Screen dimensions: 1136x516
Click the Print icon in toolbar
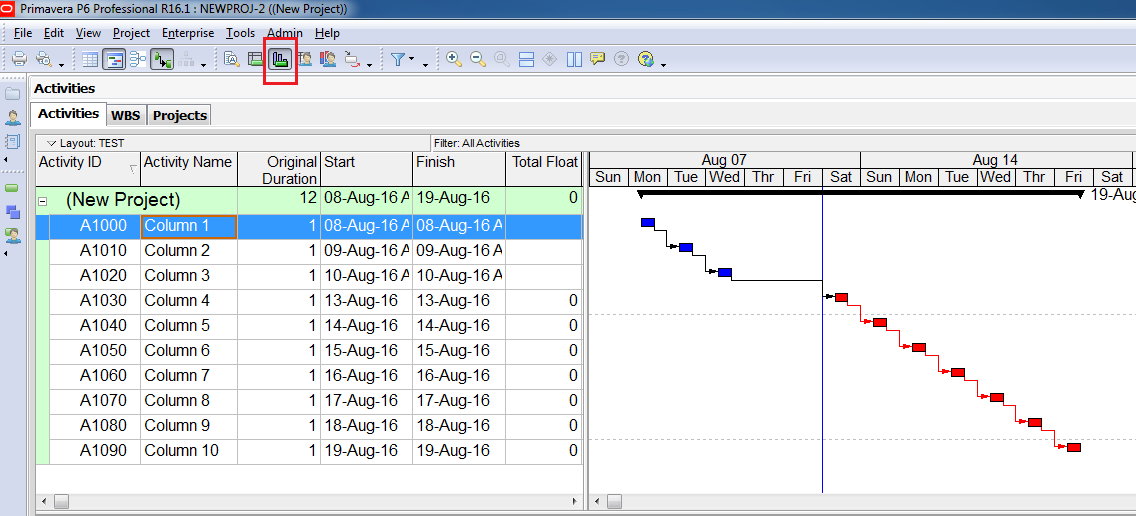pos(19,60)
